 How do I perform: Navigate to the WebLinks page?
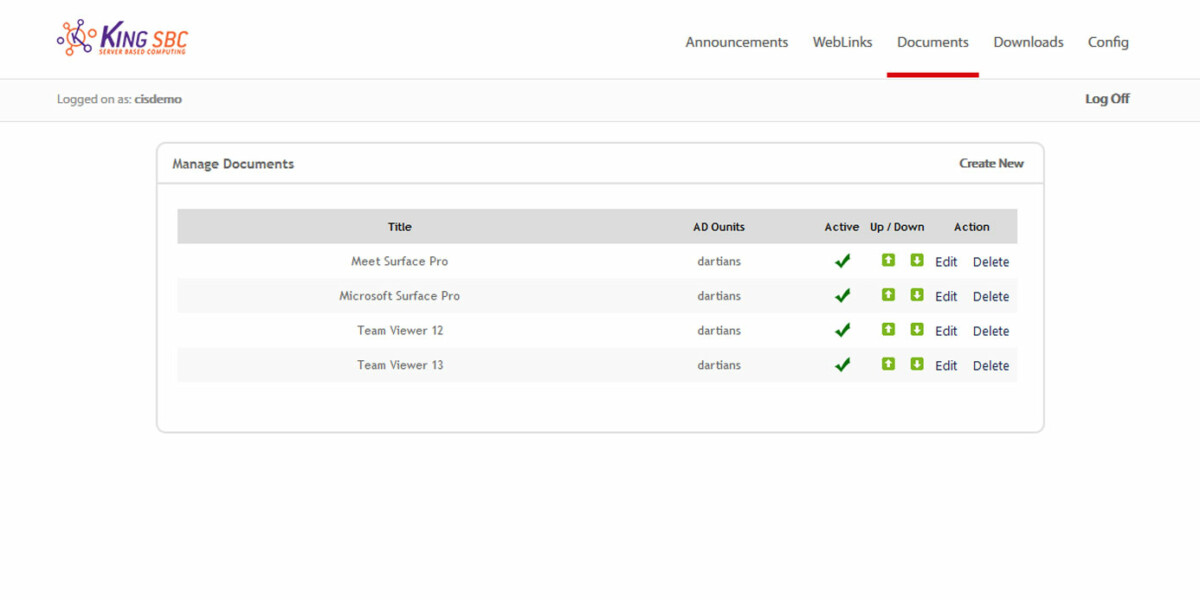tap(842, 42)
